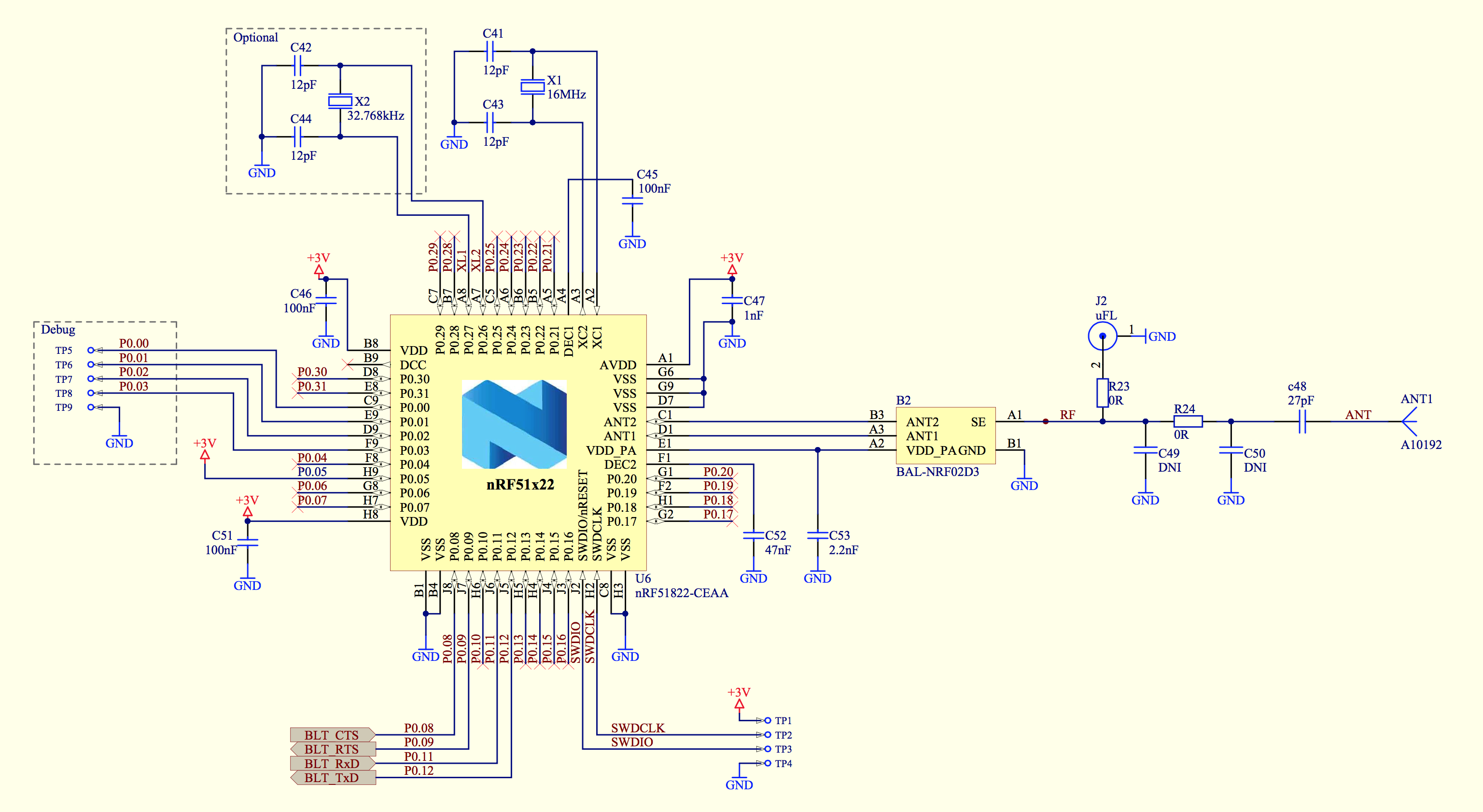Click the 'RF' net label
The width and height of the screenshot is (1483, 812).
pyautogui.click(x=1067, y=415)
